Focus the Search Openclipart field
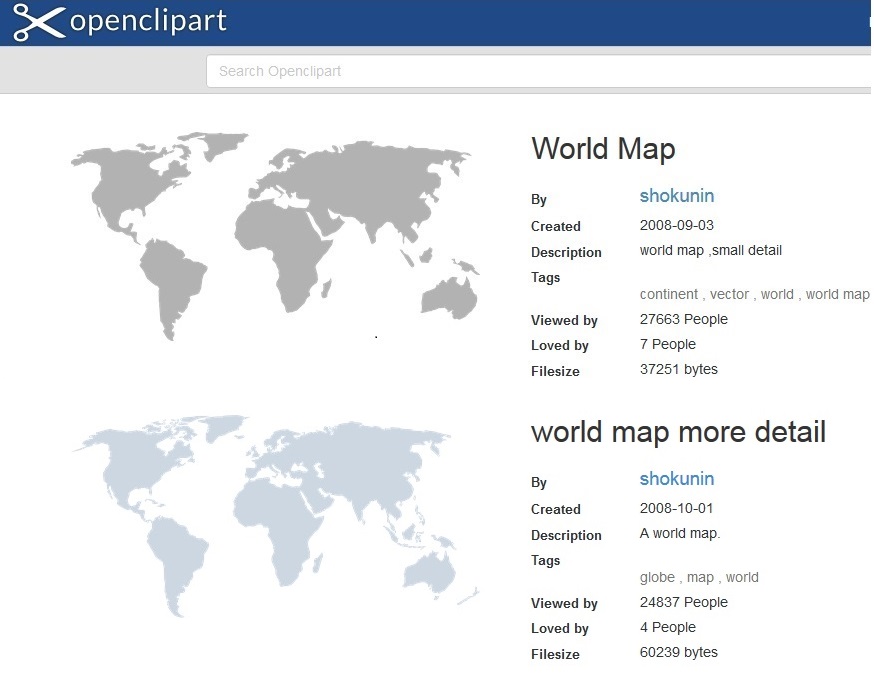This screenshot has width=874, height=674. pyautogui.click(x=540, y=71)
